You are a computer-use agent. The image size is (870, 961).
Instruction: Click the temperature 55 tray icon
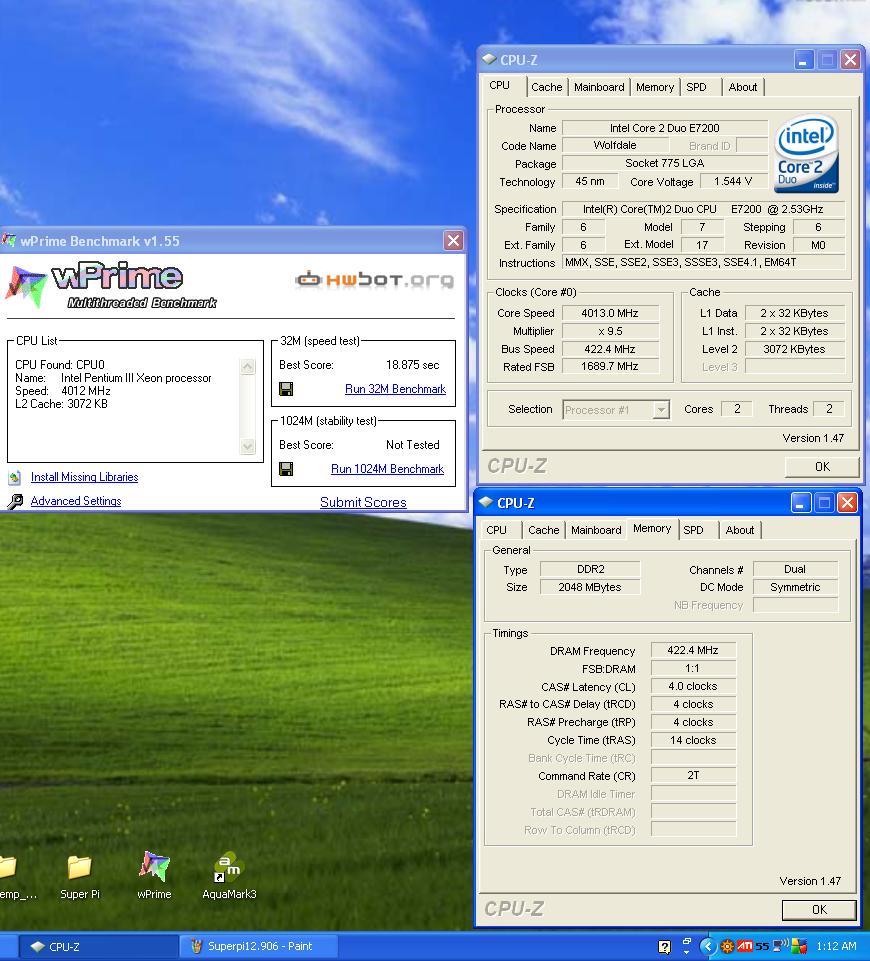click(762, 946)
